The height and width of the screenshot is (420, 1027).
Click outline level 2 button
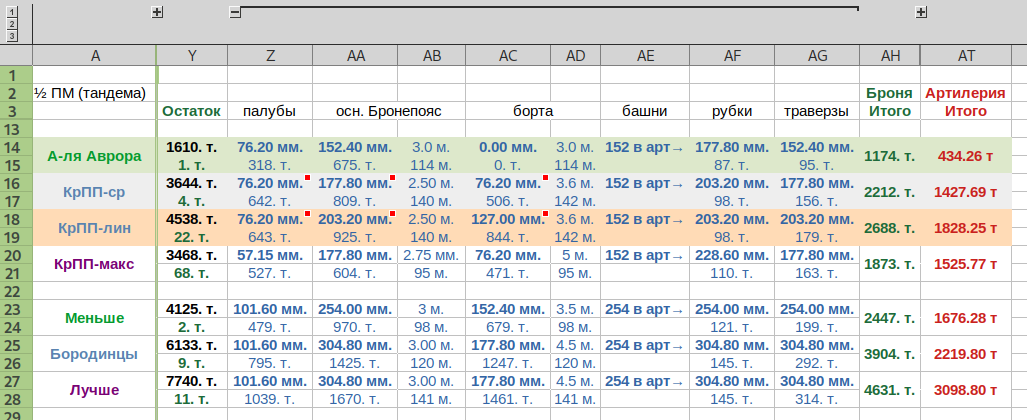(12, 24)
